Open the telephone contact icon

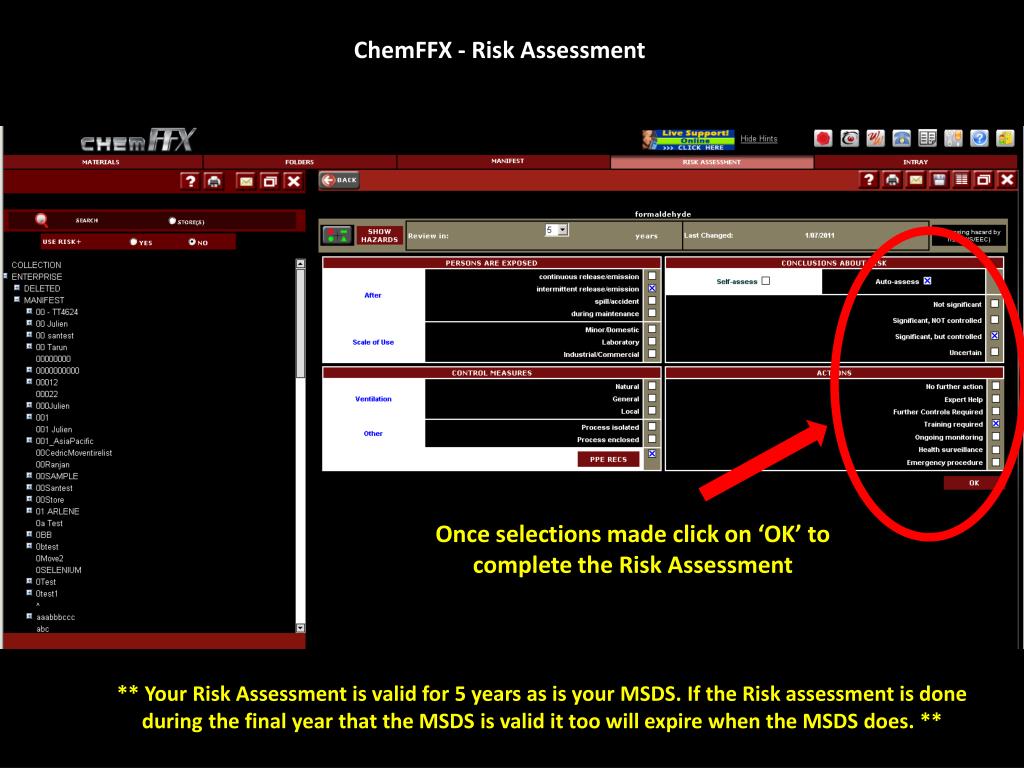coord(901,138)
